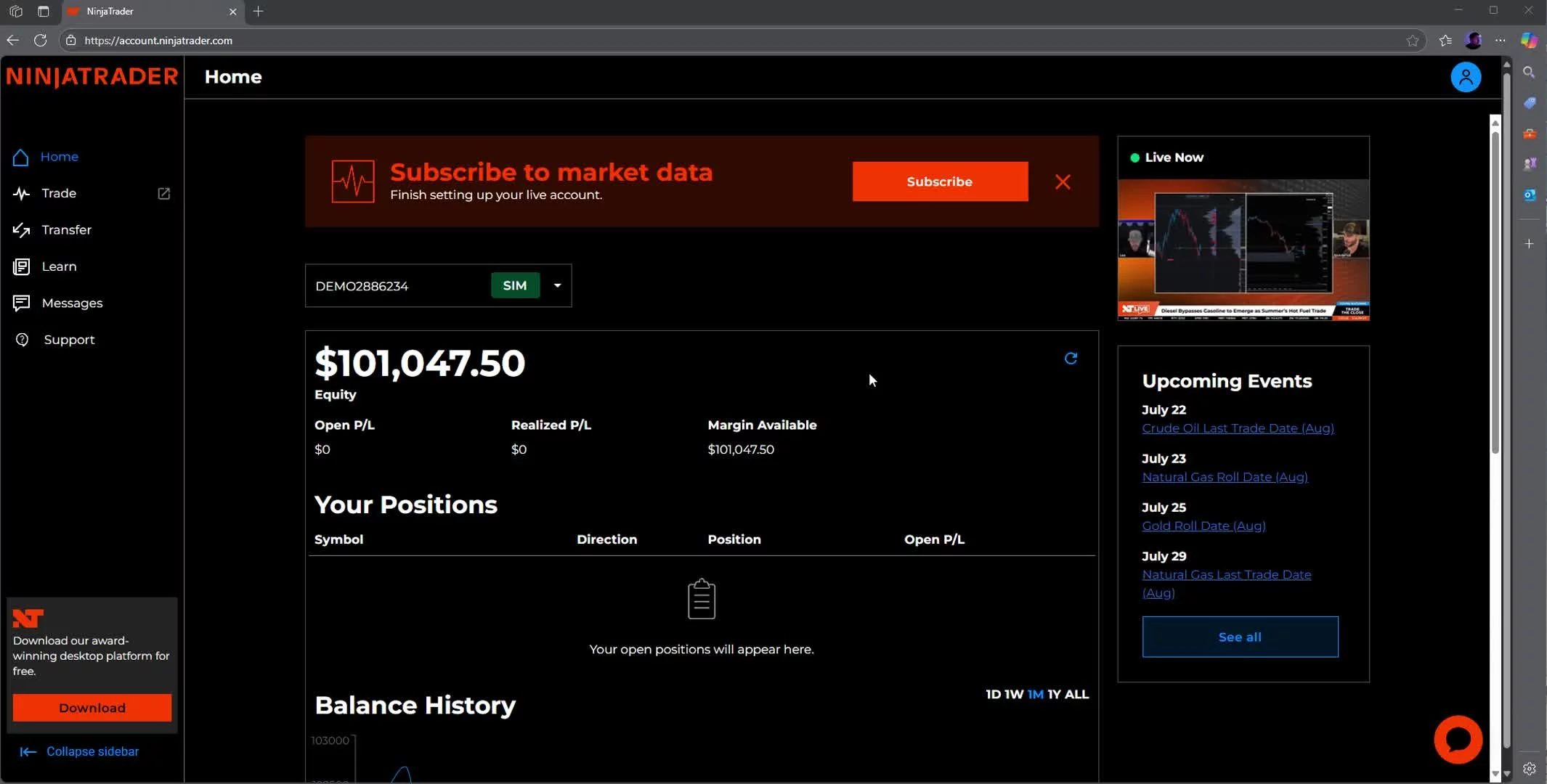Screen dimensions: 1547x784
Task: Click the Support question-mark icon
Action: pos(22,340)
